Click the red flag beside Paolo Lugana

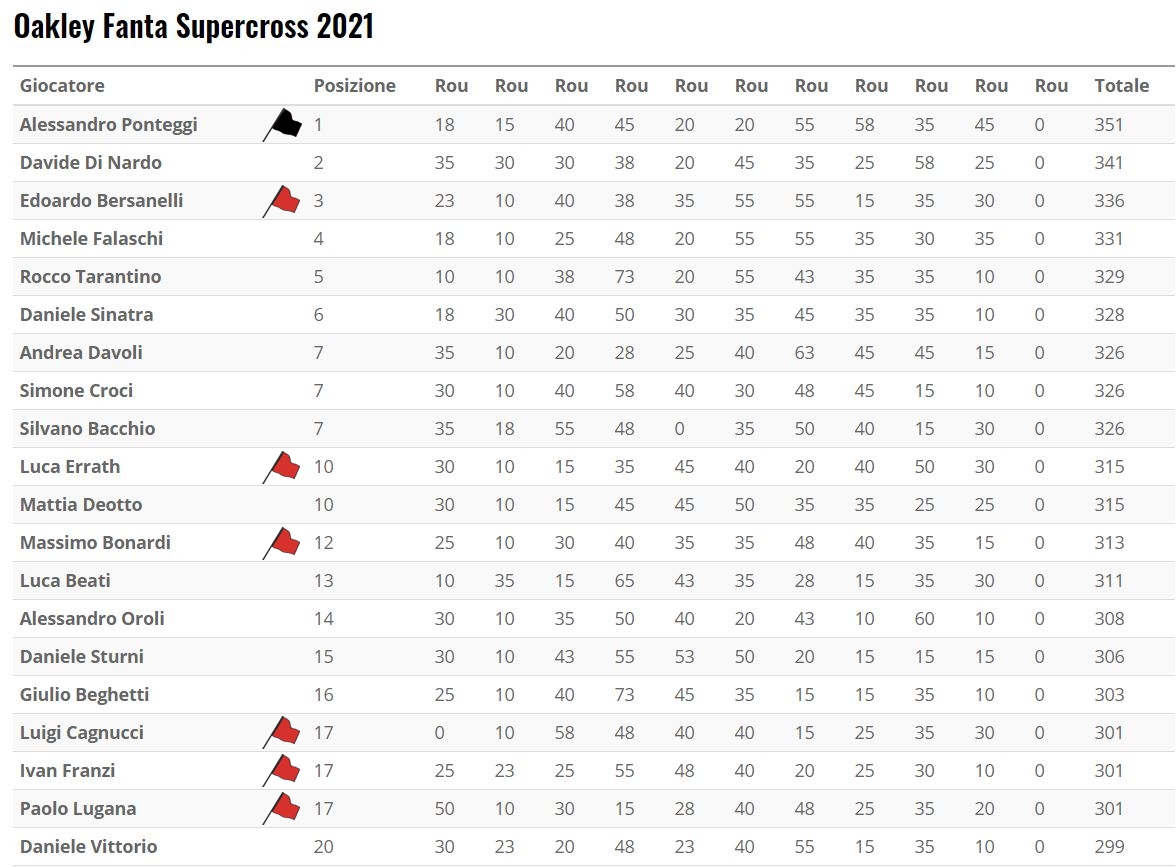[284, 808]
